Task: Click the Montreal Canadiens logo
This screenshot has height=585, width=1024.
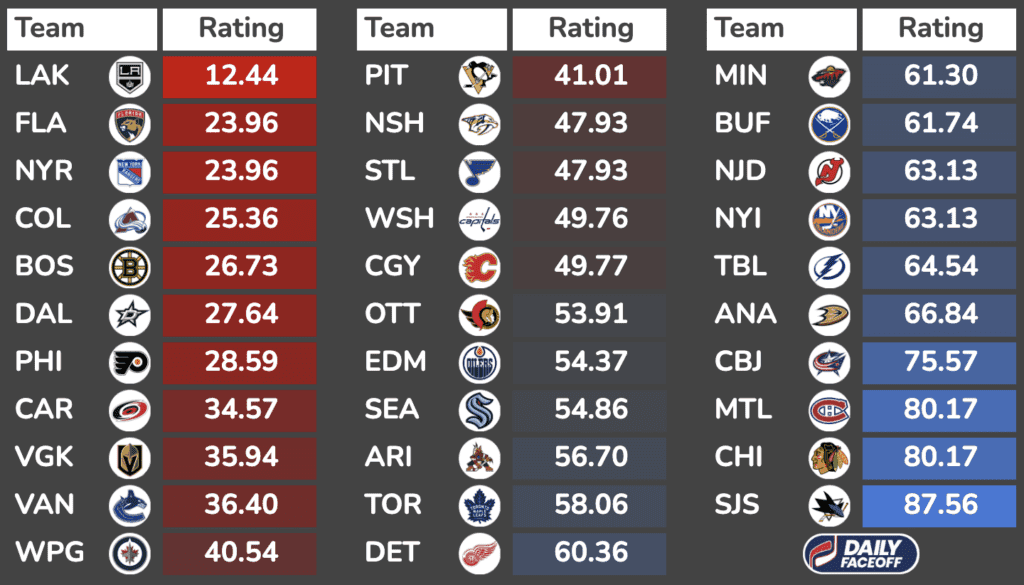Action: pos(829,410)
